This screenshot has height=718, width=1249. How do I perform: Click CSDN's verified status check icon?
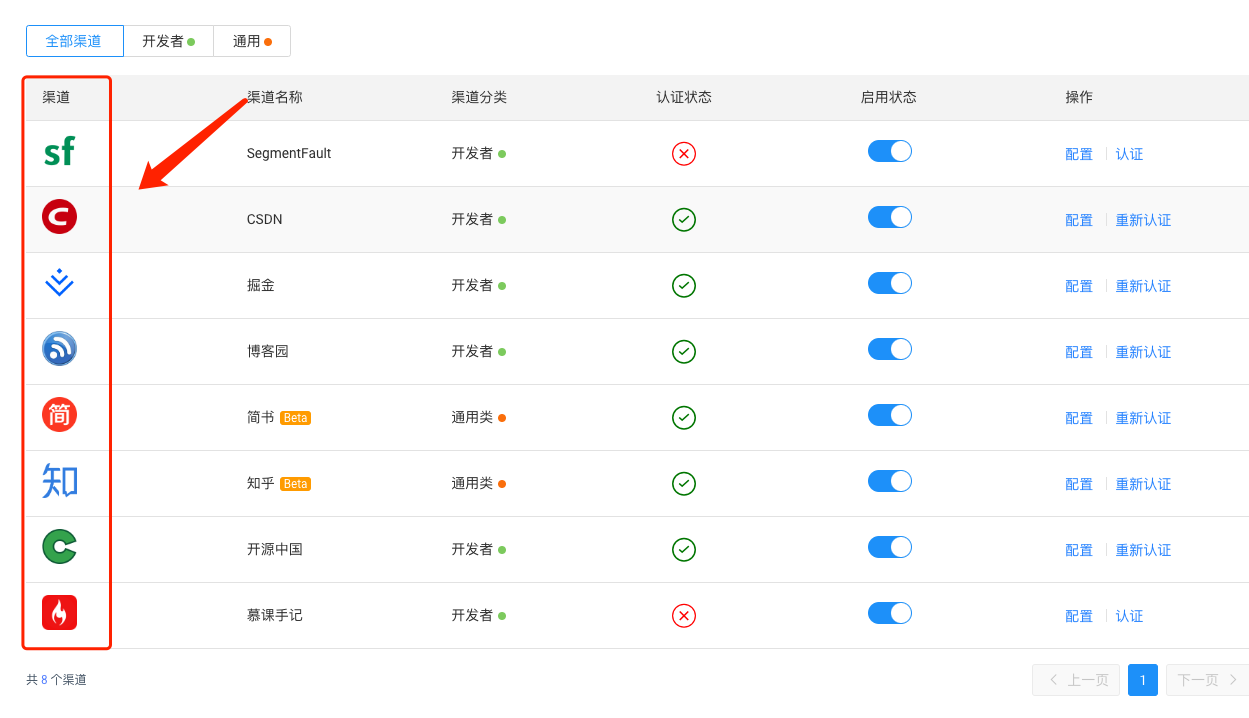(x=684, y=220)
